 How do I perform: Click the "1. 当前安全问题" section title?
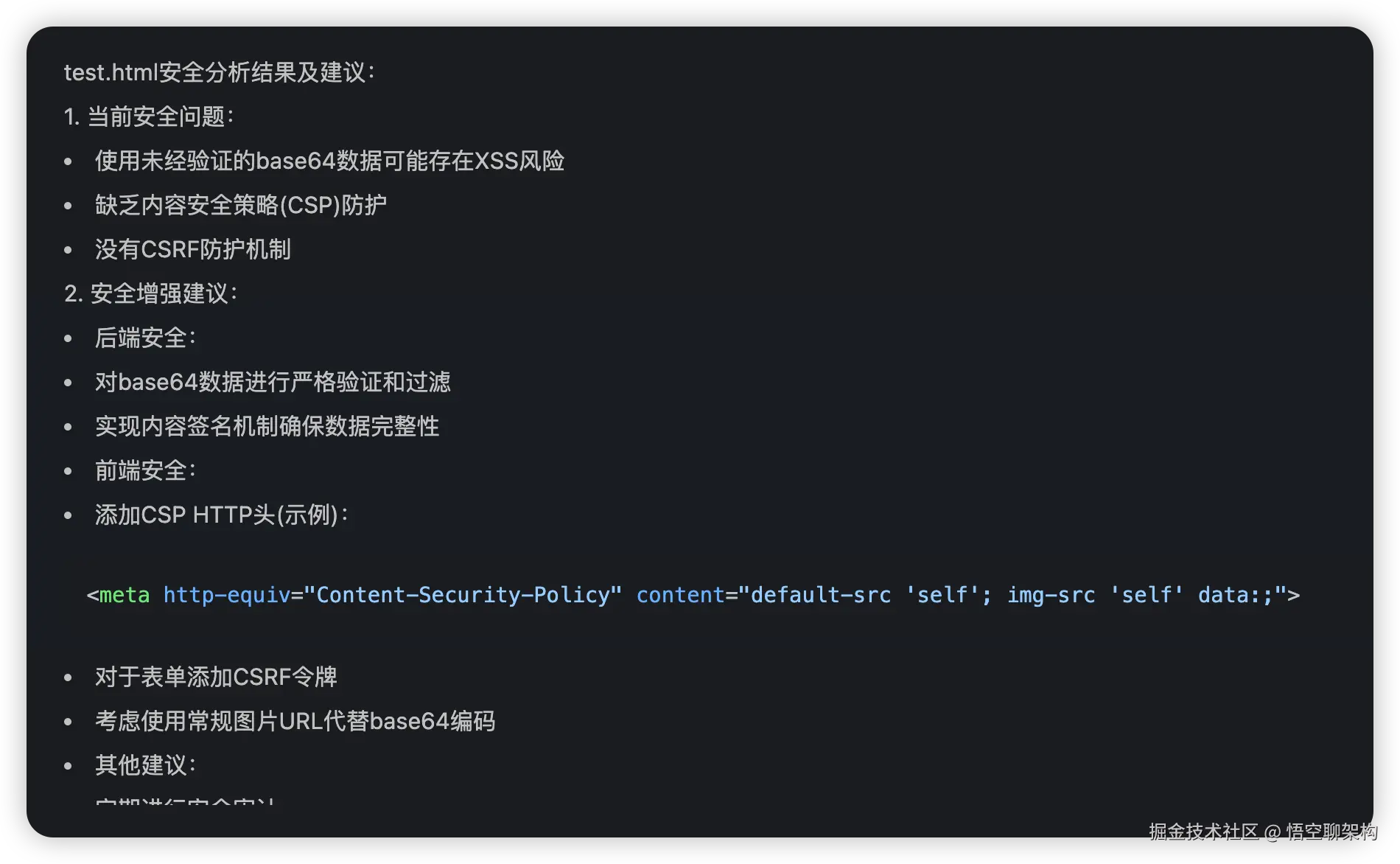(x=148, y=116)
